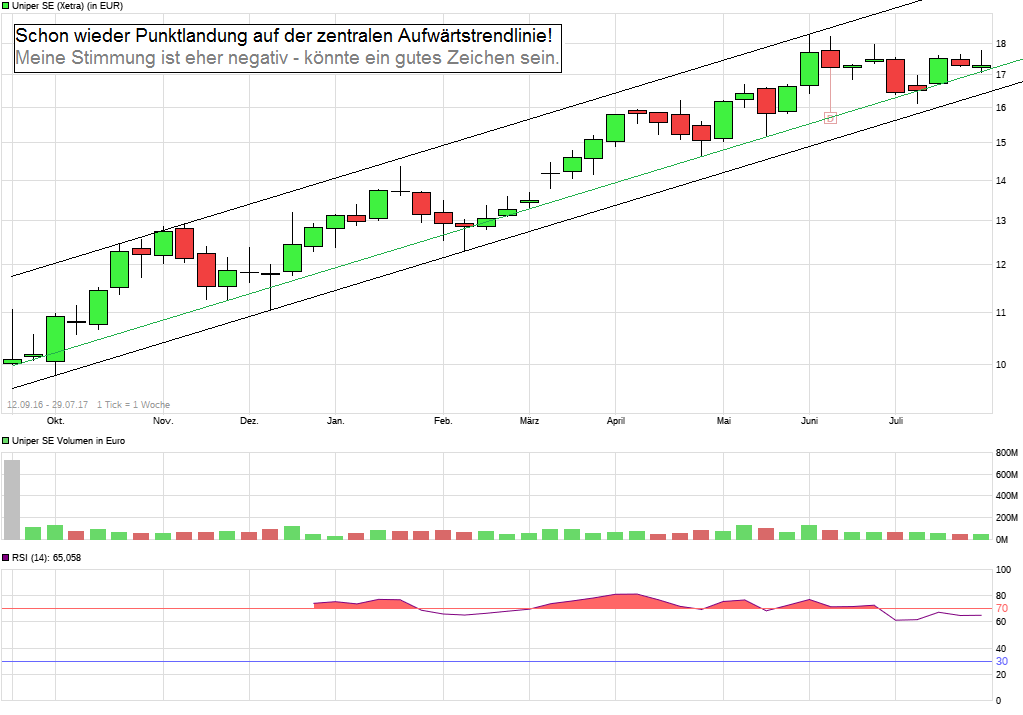Click price axis label 17
1023x715 pixels.
click(x=1001, y=75)
